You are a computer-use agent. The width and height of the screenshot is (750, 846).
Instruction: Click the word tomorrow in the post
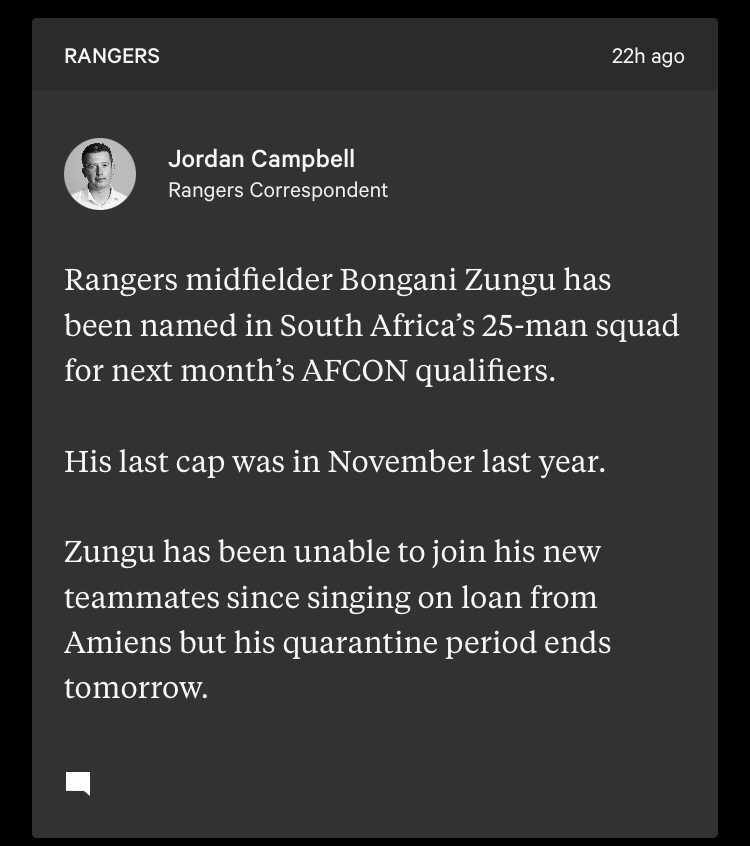click(x=136, y=688)
